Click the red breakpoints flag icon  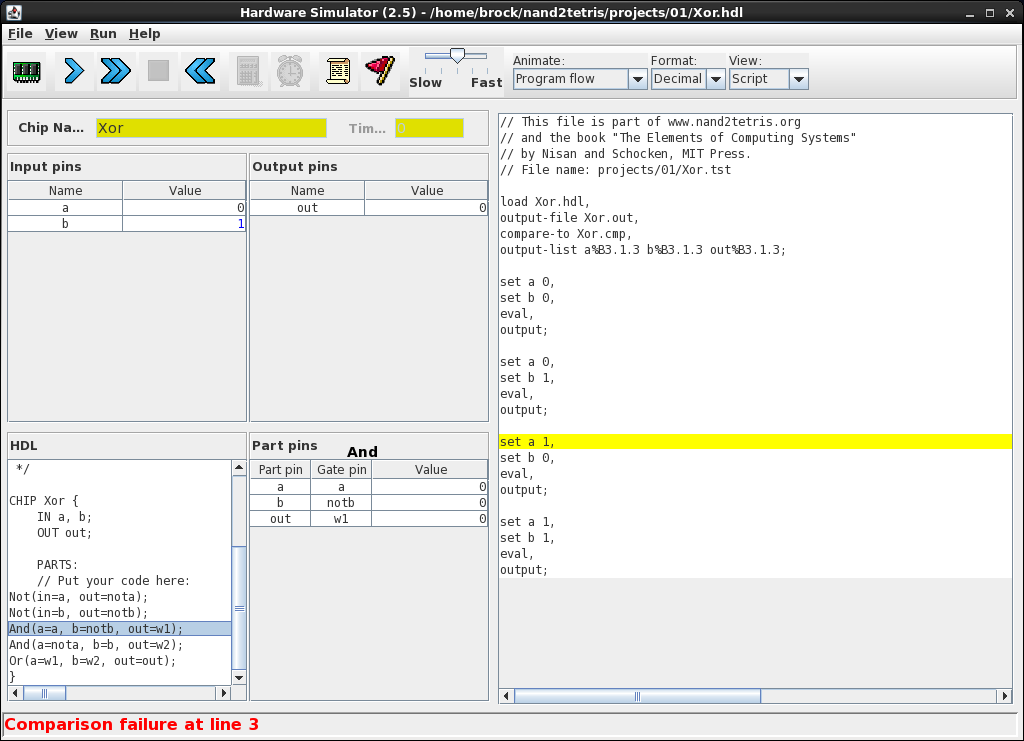tap(380, 71)
